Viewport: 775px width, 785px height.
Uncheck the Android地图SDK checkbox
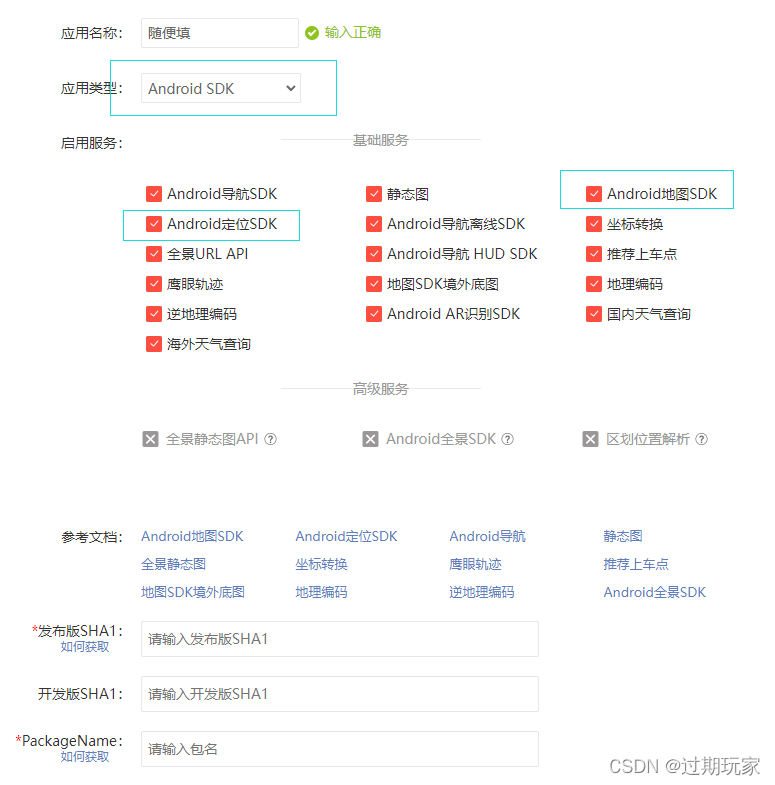[594, 194]
